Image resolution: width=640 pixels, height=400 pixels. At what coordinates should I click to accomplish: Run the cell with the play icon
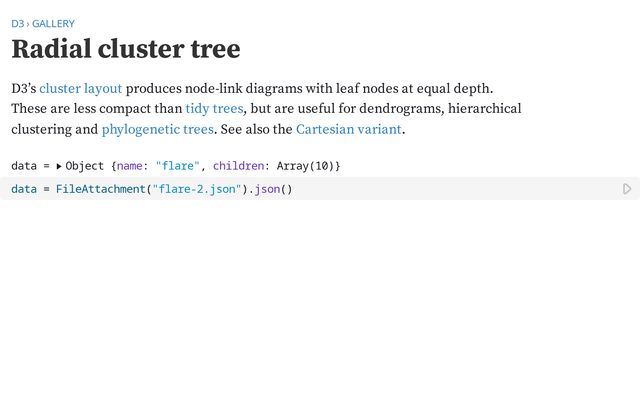point(627,189)
